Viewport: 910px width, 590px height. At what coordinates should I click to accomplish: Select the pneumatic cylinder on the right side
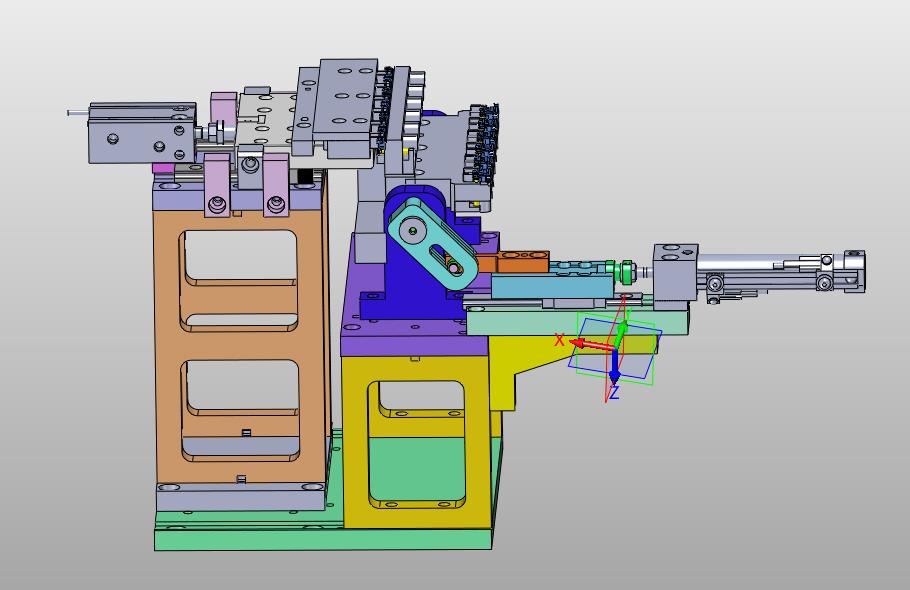click(781, 271)
